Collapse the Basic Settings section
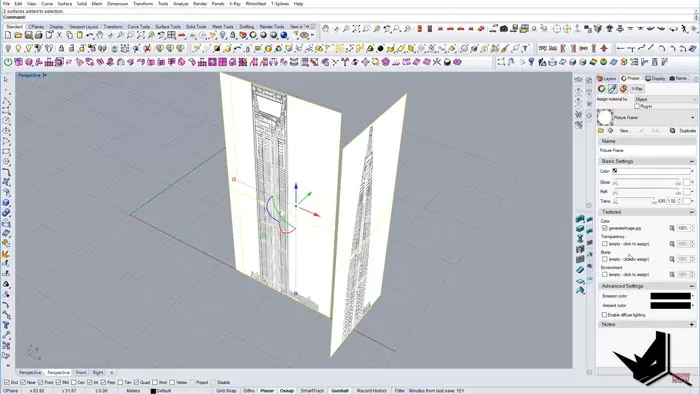The height and width of the screenshot is (394, 700). point(692,161)
